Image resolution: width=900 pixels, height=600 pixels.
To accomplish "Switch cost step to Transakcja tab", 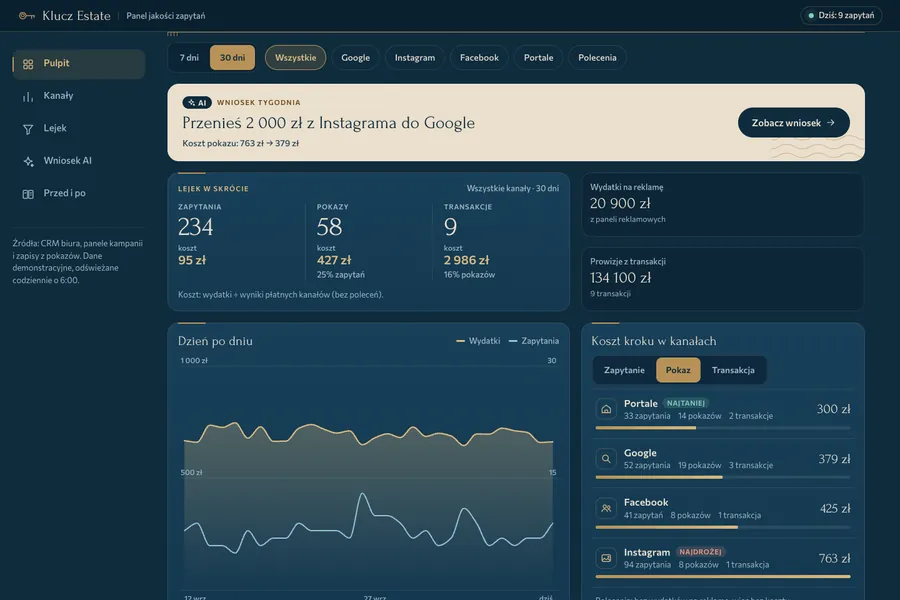I will pyautogui.click(x=733, y=370).
